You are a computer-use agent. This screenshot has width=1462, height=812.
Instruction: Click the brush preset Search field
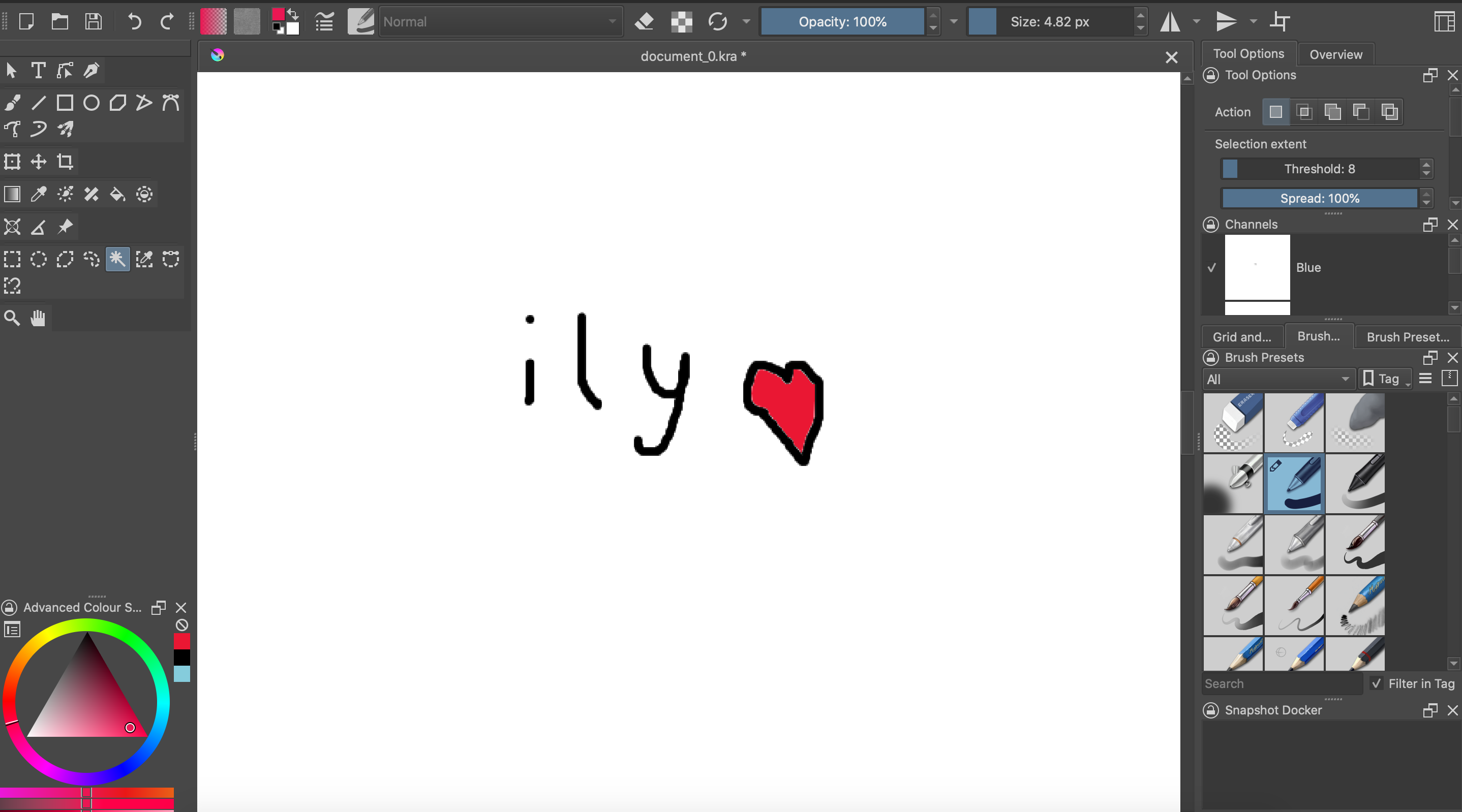[1281, 683]
